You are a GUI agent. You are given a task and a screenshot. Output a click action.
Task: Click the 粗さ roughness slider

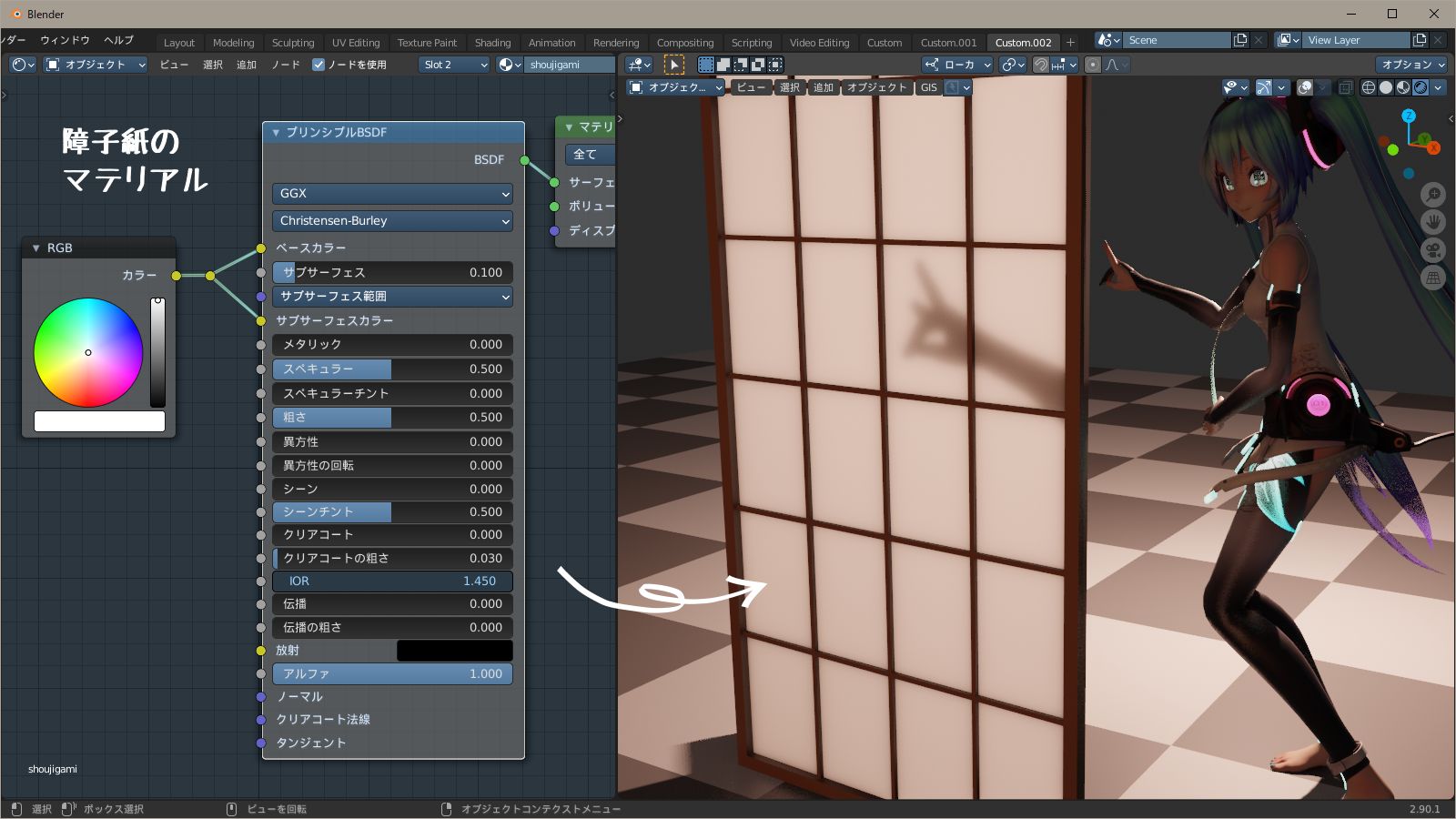(392, 418)
